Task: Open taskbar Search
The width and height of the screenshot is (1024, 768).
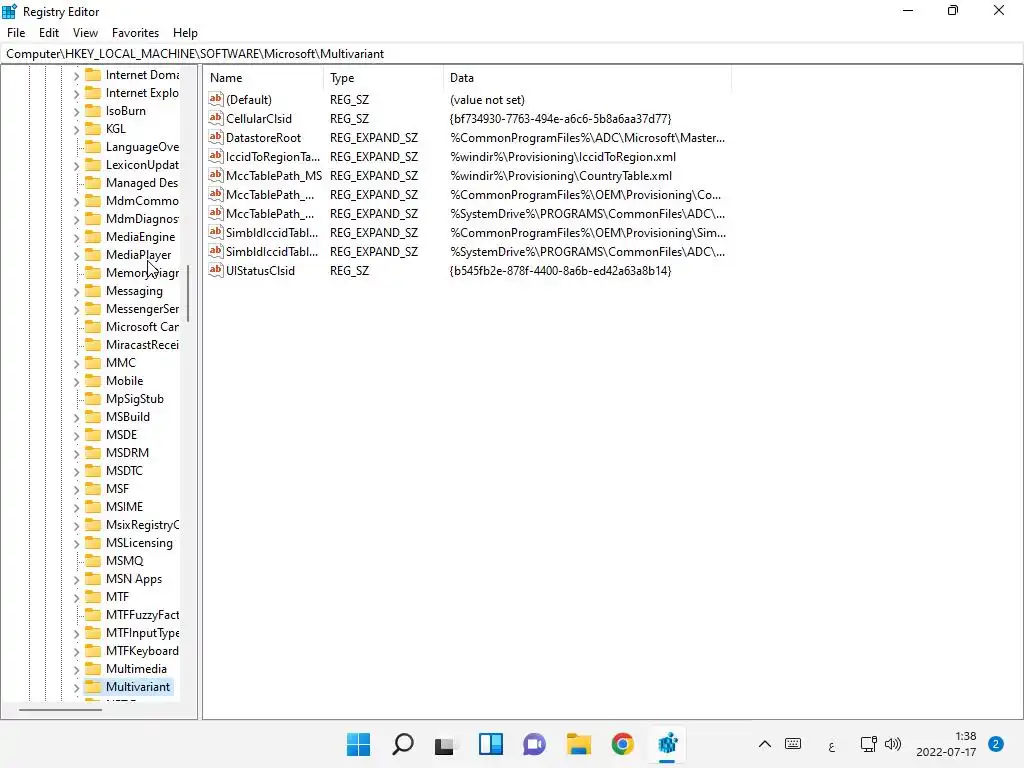Action: pos(403,744)
